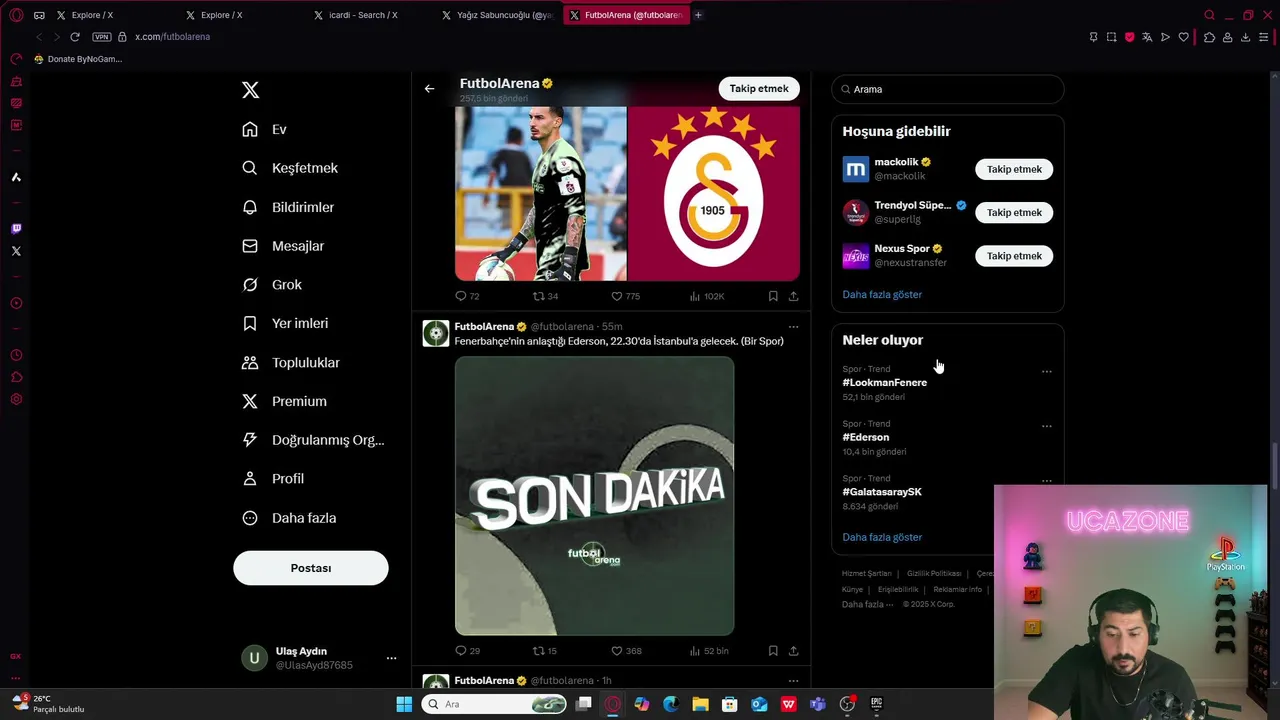The image size is (1280, 720).
Task: Expand Daha fazla menu in sidebar
Action: (289, 518)
